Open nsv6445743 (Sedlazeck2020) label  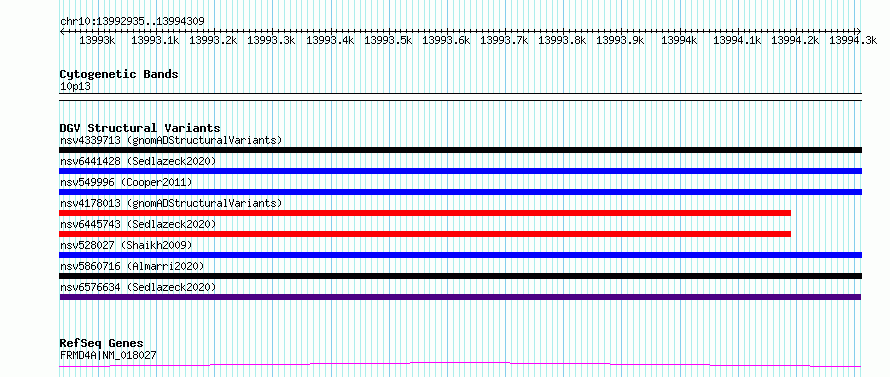138,224
